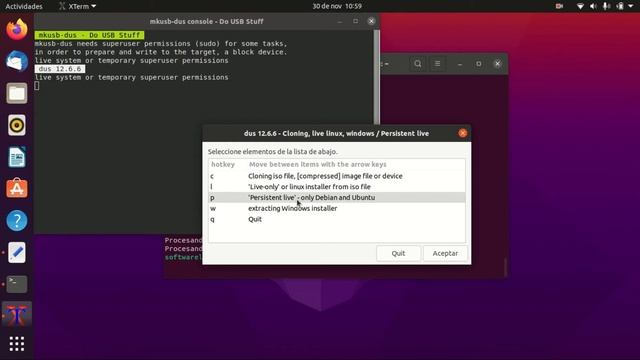Click the Quit button in the dialog
This screenshot has height=360, width=640.
[398, 253]
